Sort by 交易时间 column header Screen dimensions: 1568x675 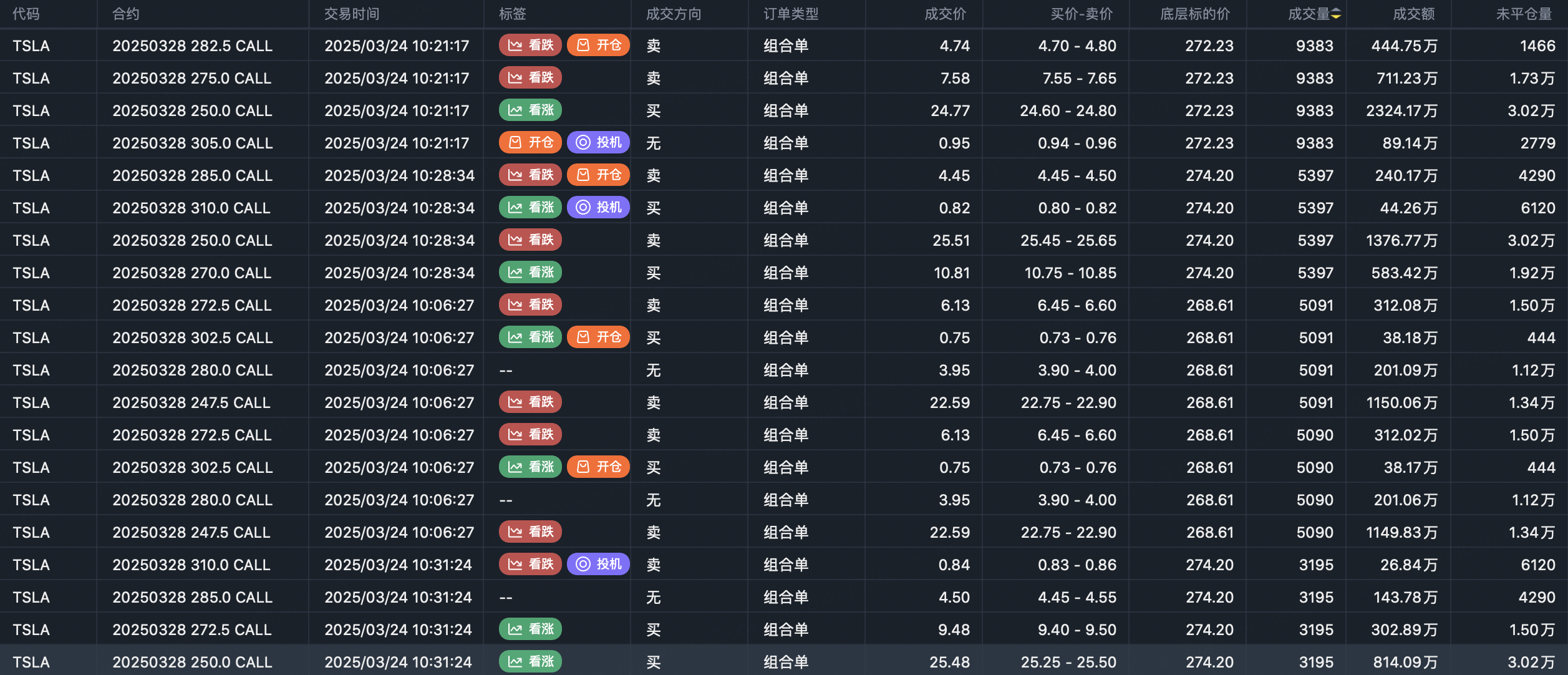coord(352,14)
